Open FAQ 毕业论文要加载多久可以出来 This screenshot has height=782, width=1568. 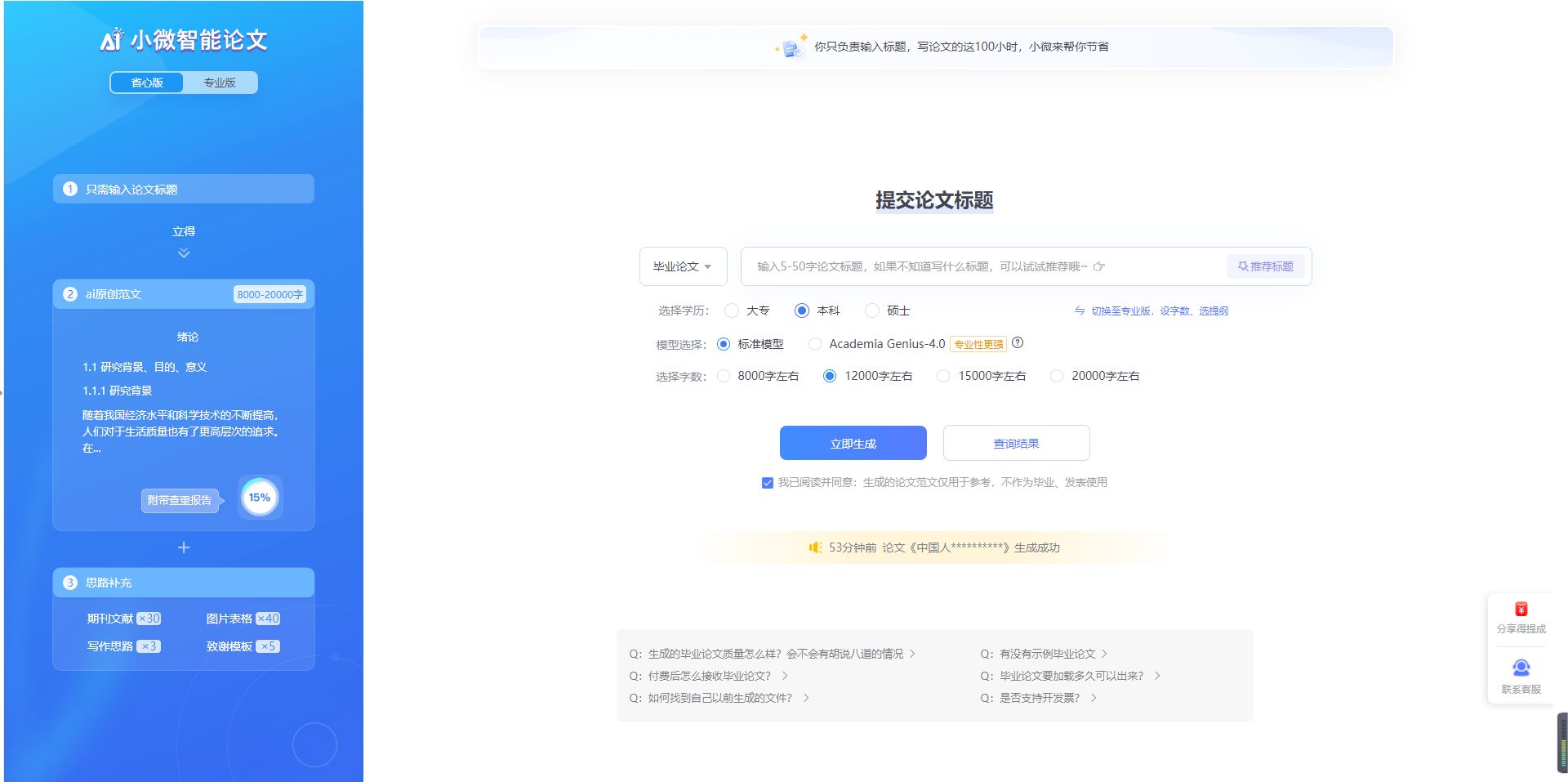tap(1070, 676)
